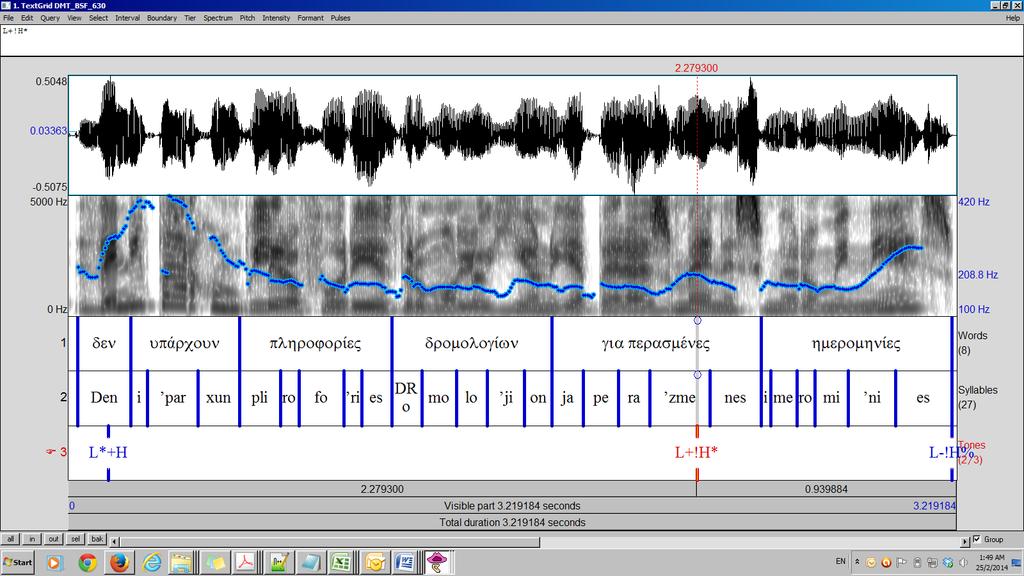Screen dimensions: 1024x576
Task: Select the word interval 'δεν'
Action: (x=104, y=344)
